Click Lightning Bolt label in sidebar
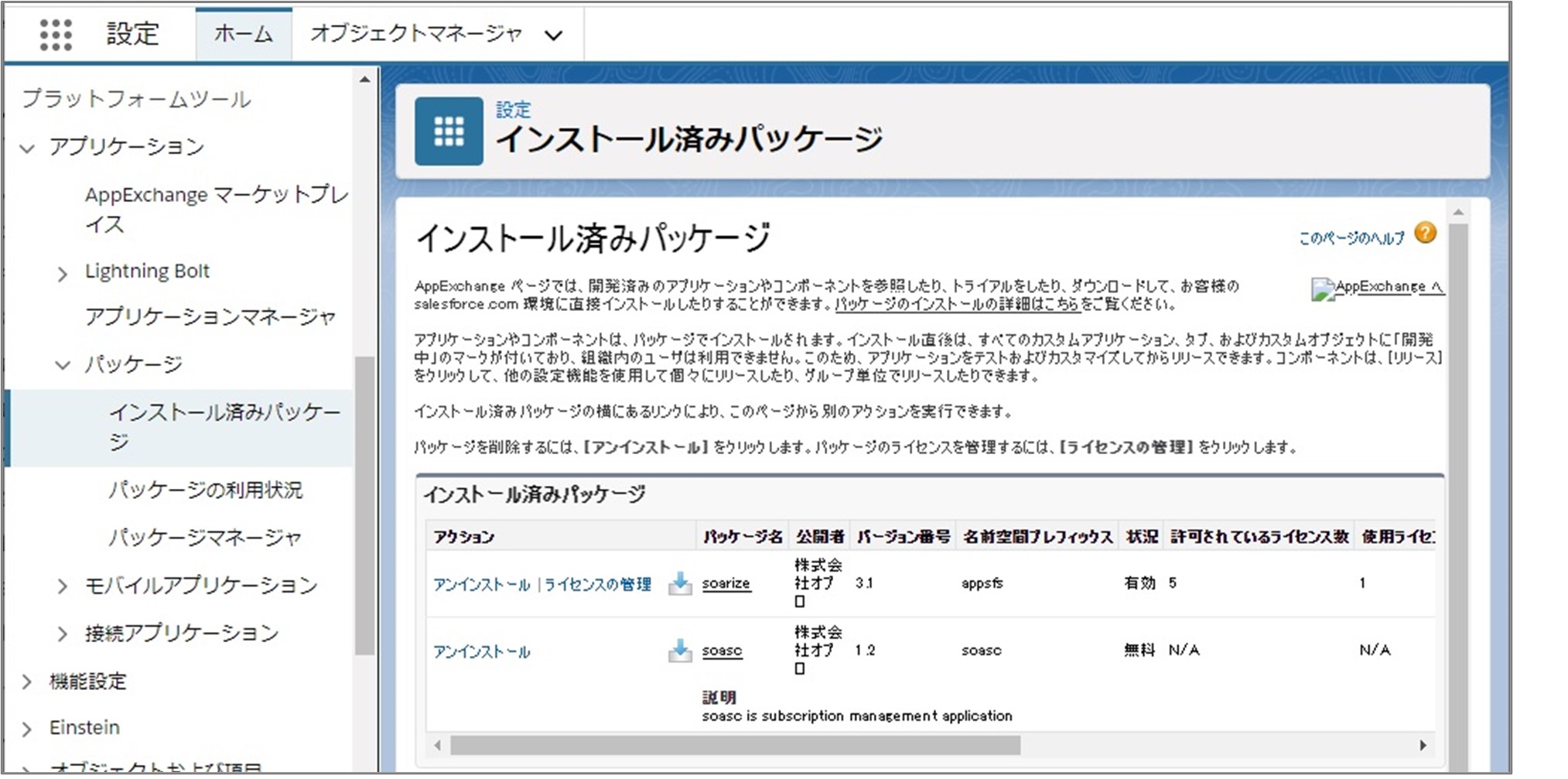This screenshot has width=1568, height=779. pos(147,271)
